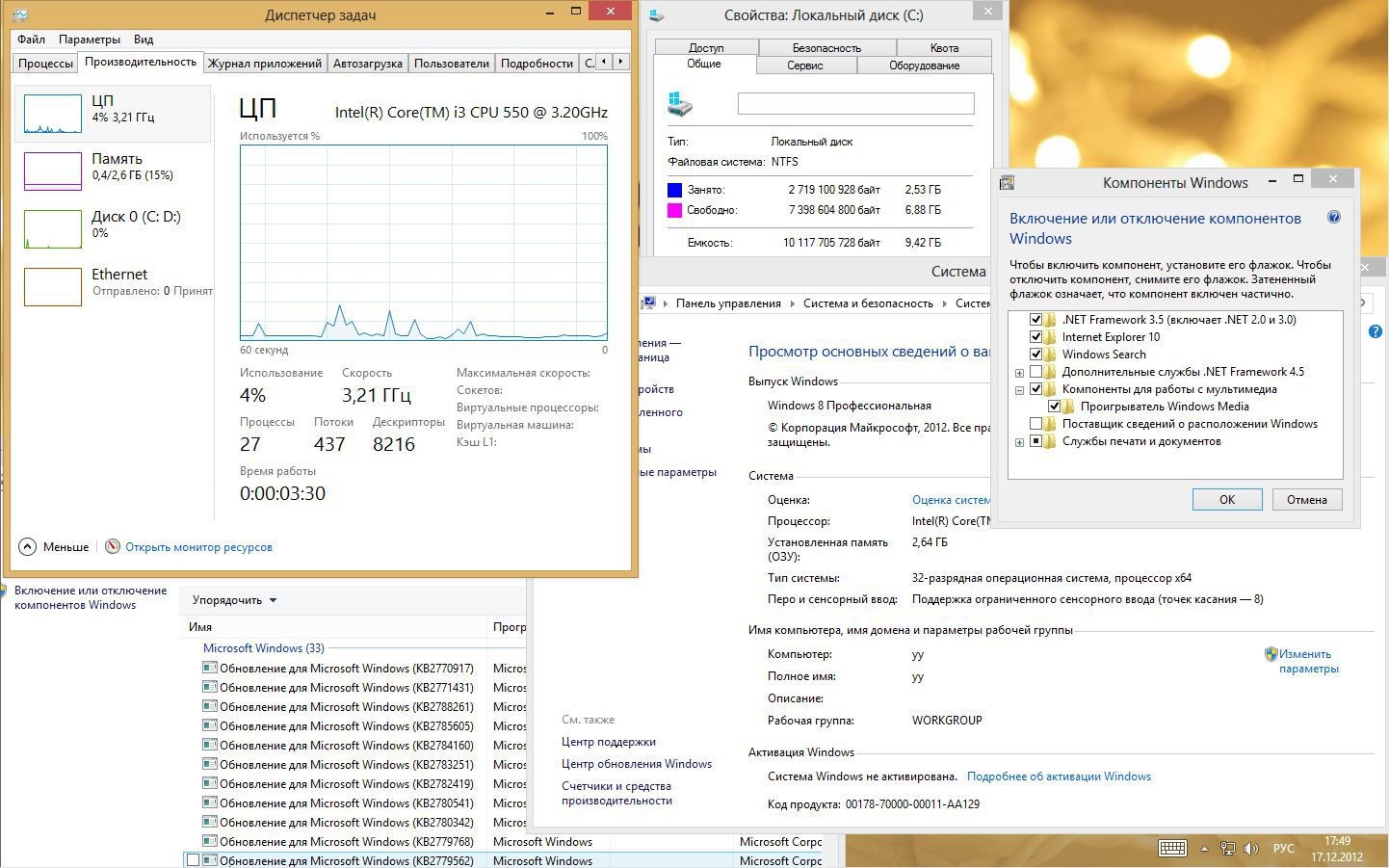Click the magenta Свободно color square
1389x868 pixels.
click(674, 210)
